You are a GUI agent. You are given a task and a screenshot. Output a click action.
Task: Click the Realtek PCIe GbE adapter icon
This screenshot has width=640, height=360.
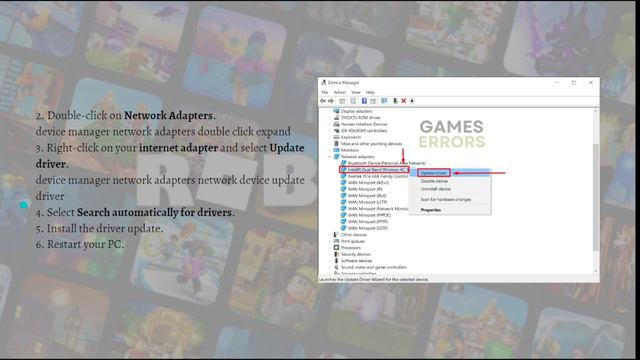343,176
